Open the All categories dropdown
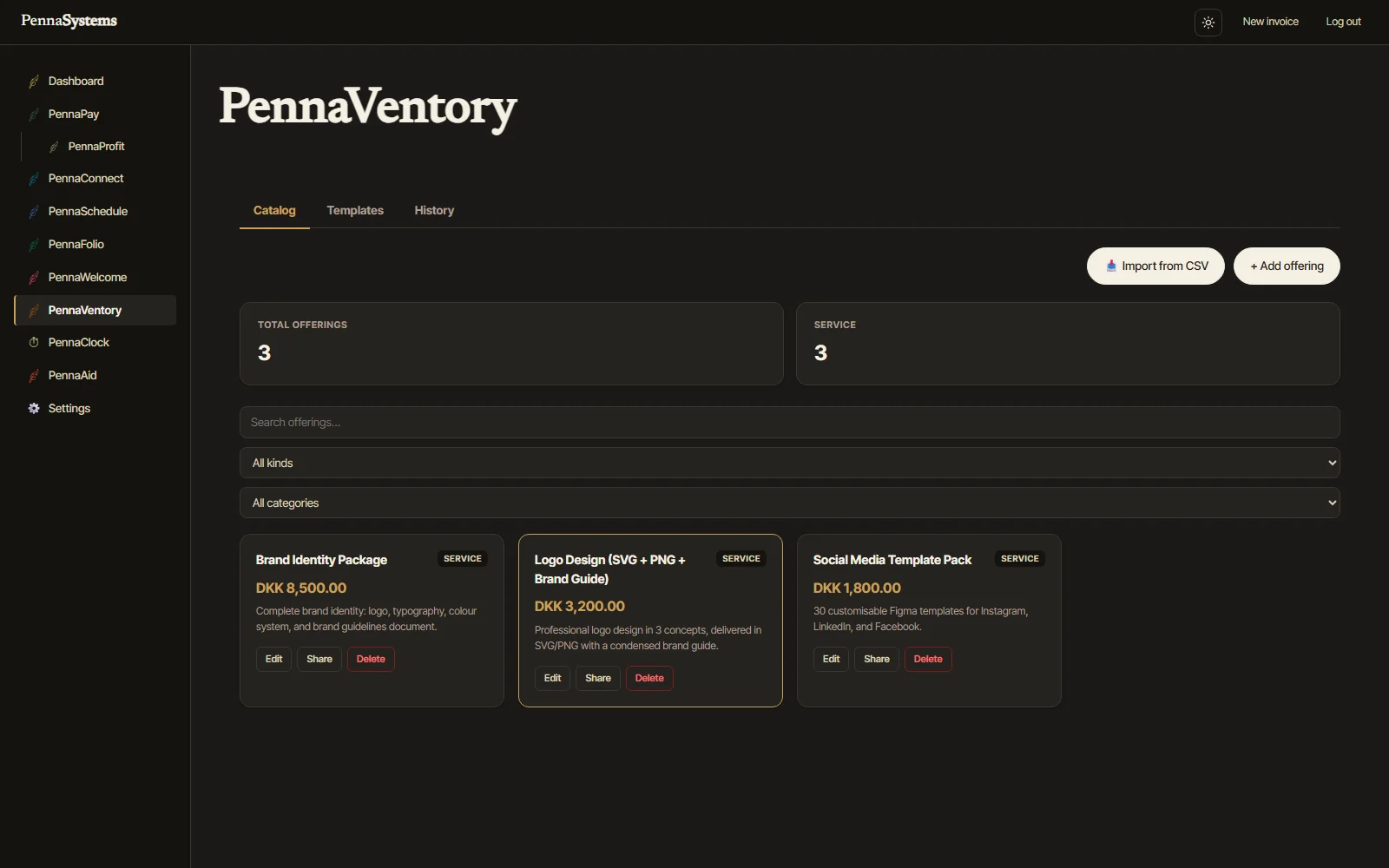 [789, 503]
